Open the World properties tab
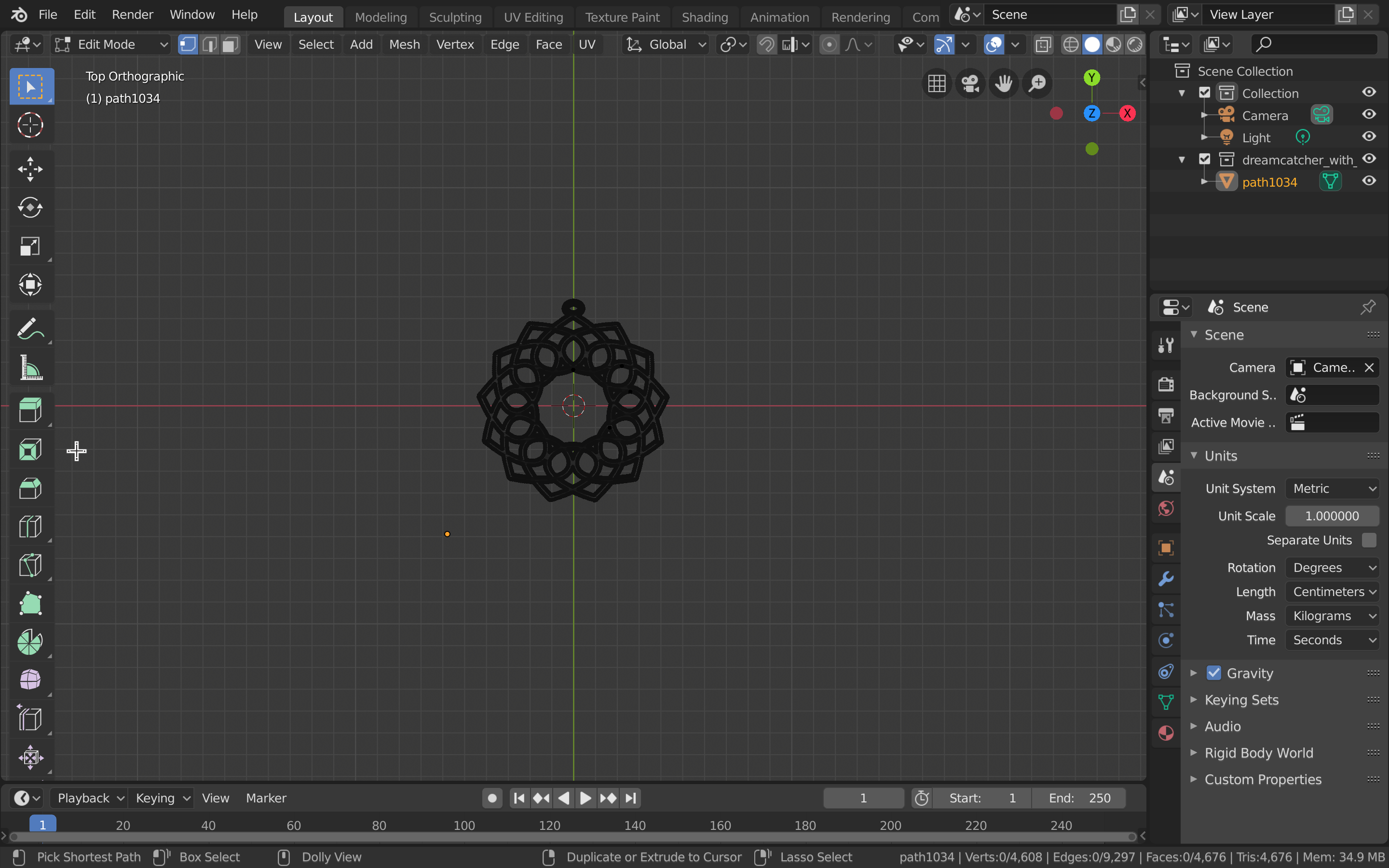Image resolution: width=1389 pixels, height=868 pixels. coord(1166,509)
